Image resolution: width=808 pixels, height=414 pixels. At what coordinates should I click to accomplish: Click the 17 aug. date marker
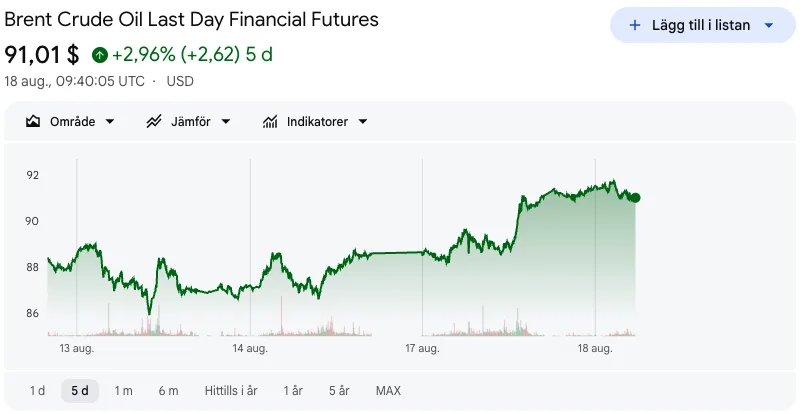[422, 349]
